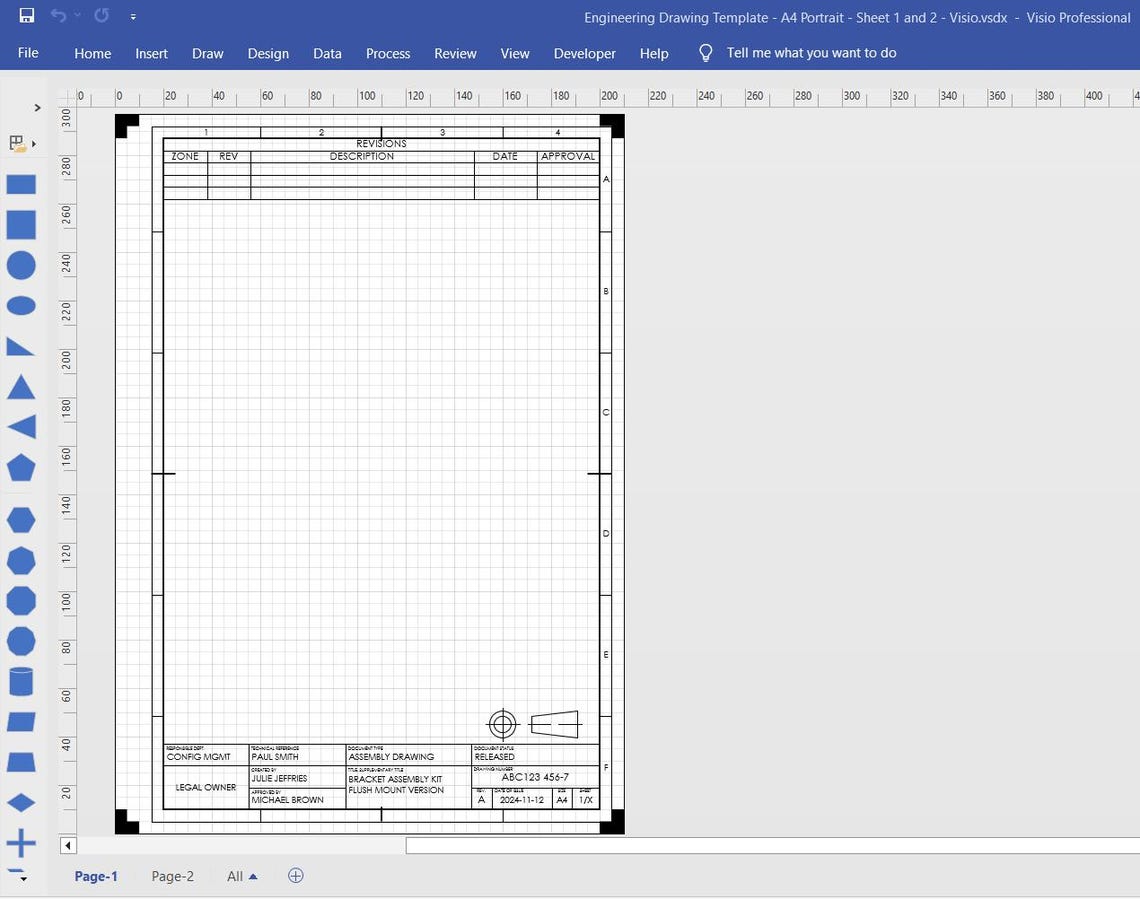
Task: Click the Tell me what you want to do box
Action: (x=811, y=52)
